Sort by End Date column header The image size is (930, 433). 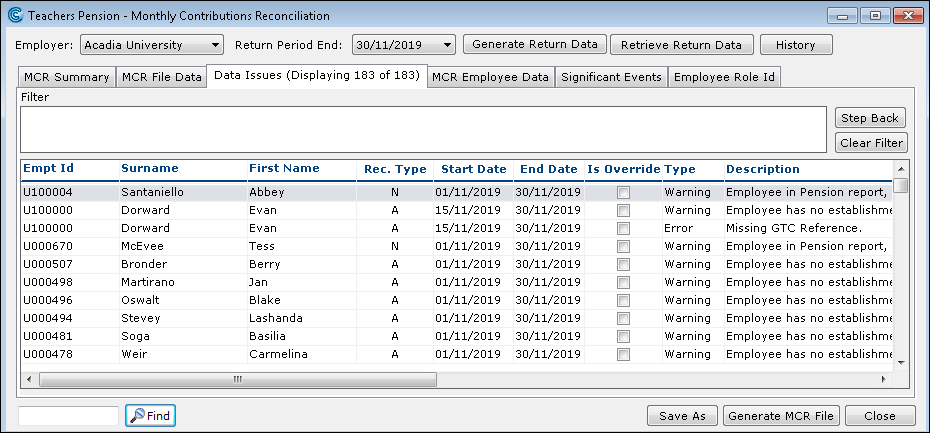(x=549, y=170)
